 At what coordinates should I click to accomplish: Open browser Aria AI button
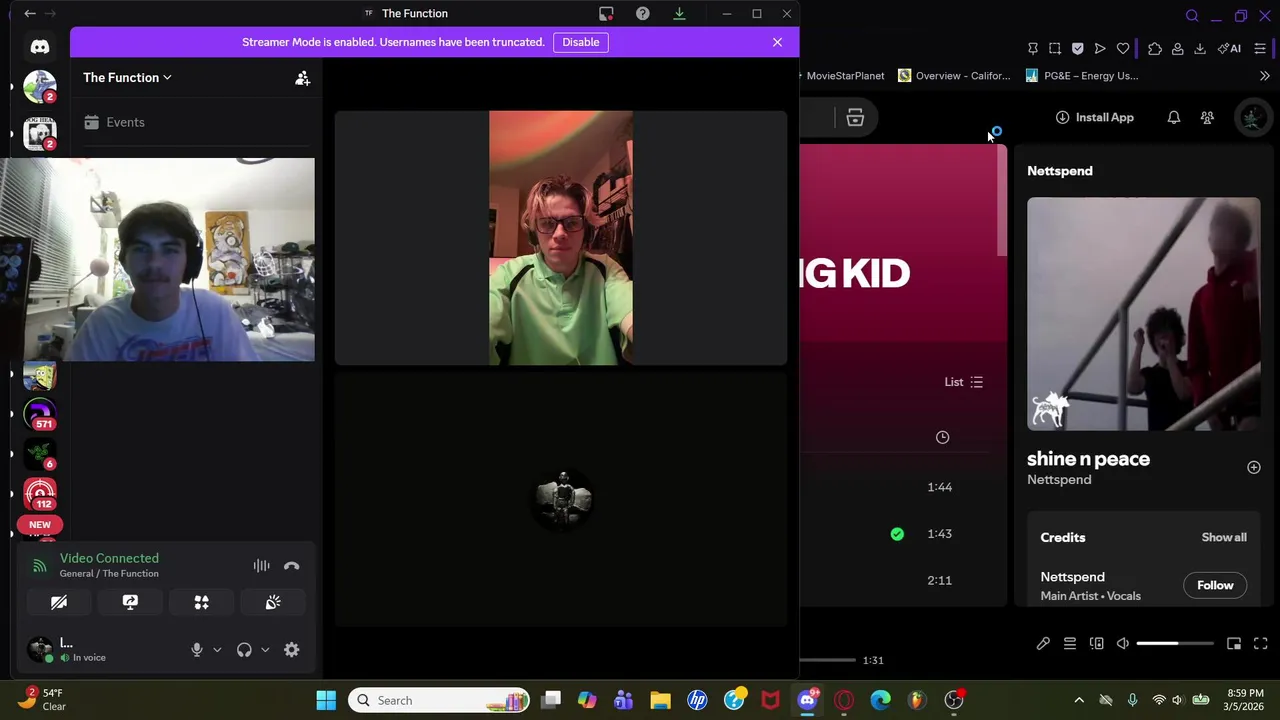click(1230, 48)
